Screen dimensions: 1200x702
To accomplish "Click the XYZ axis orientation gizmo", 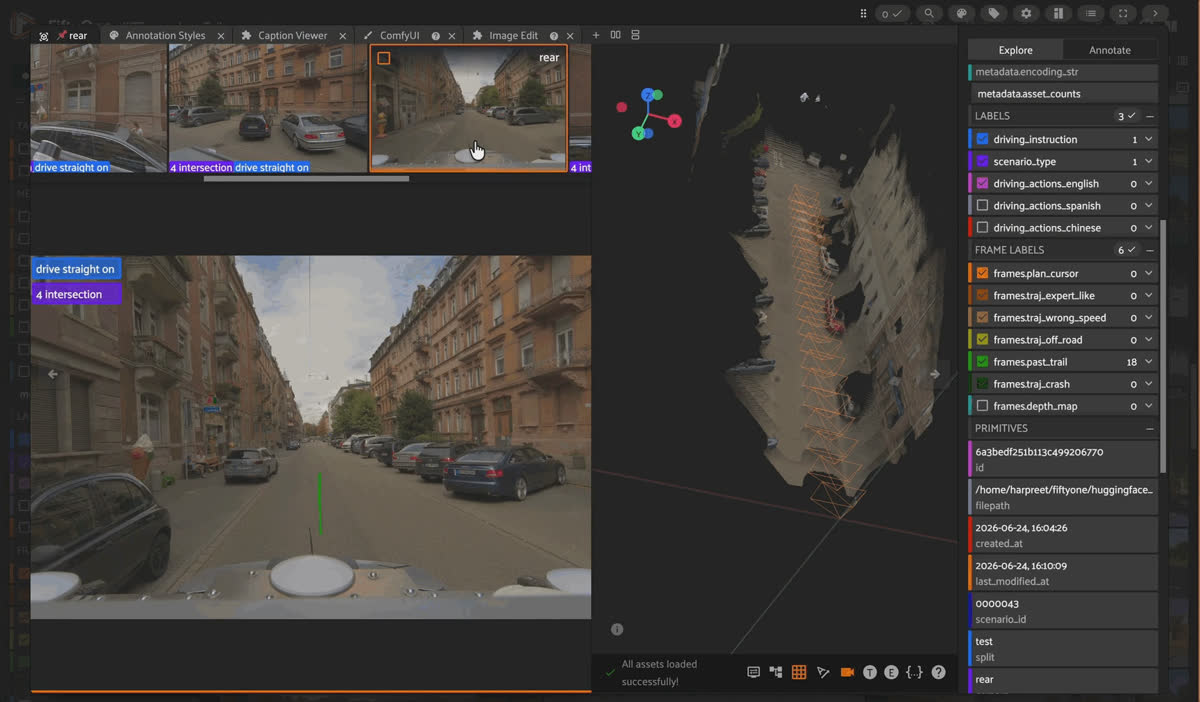I will tap(648, 113).
